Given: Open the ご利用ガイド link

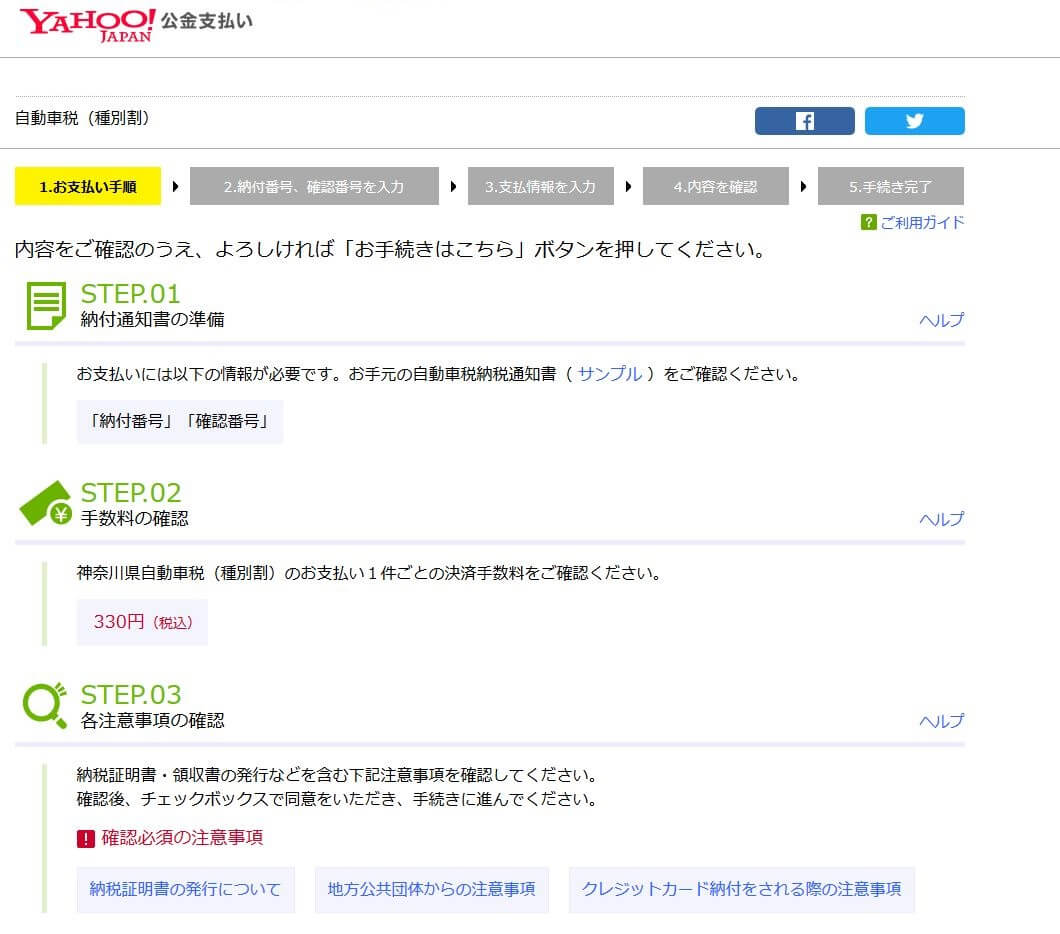Looking at the screenshot, I should pos(922,222).
